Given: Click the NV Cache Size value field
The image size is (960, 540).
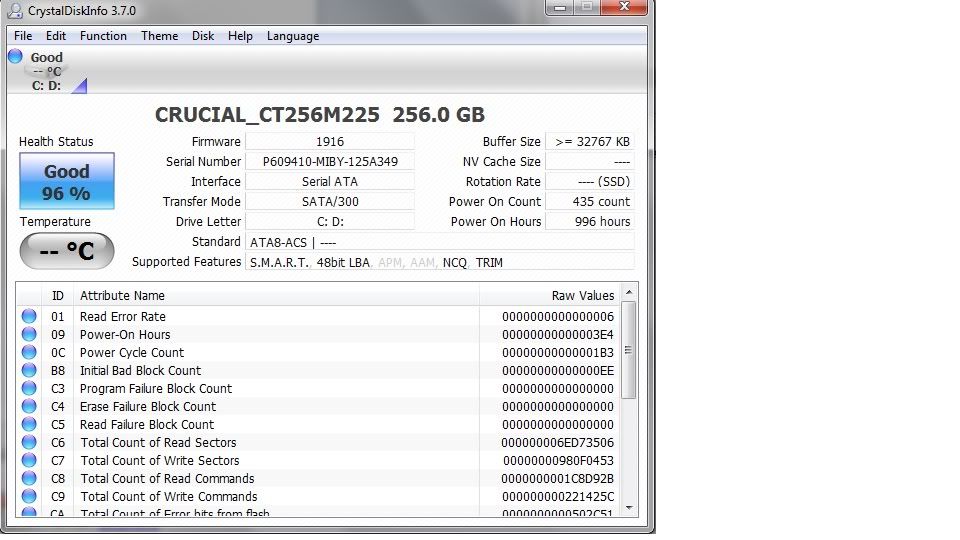Looking at the screenshot, I should 590,162.
